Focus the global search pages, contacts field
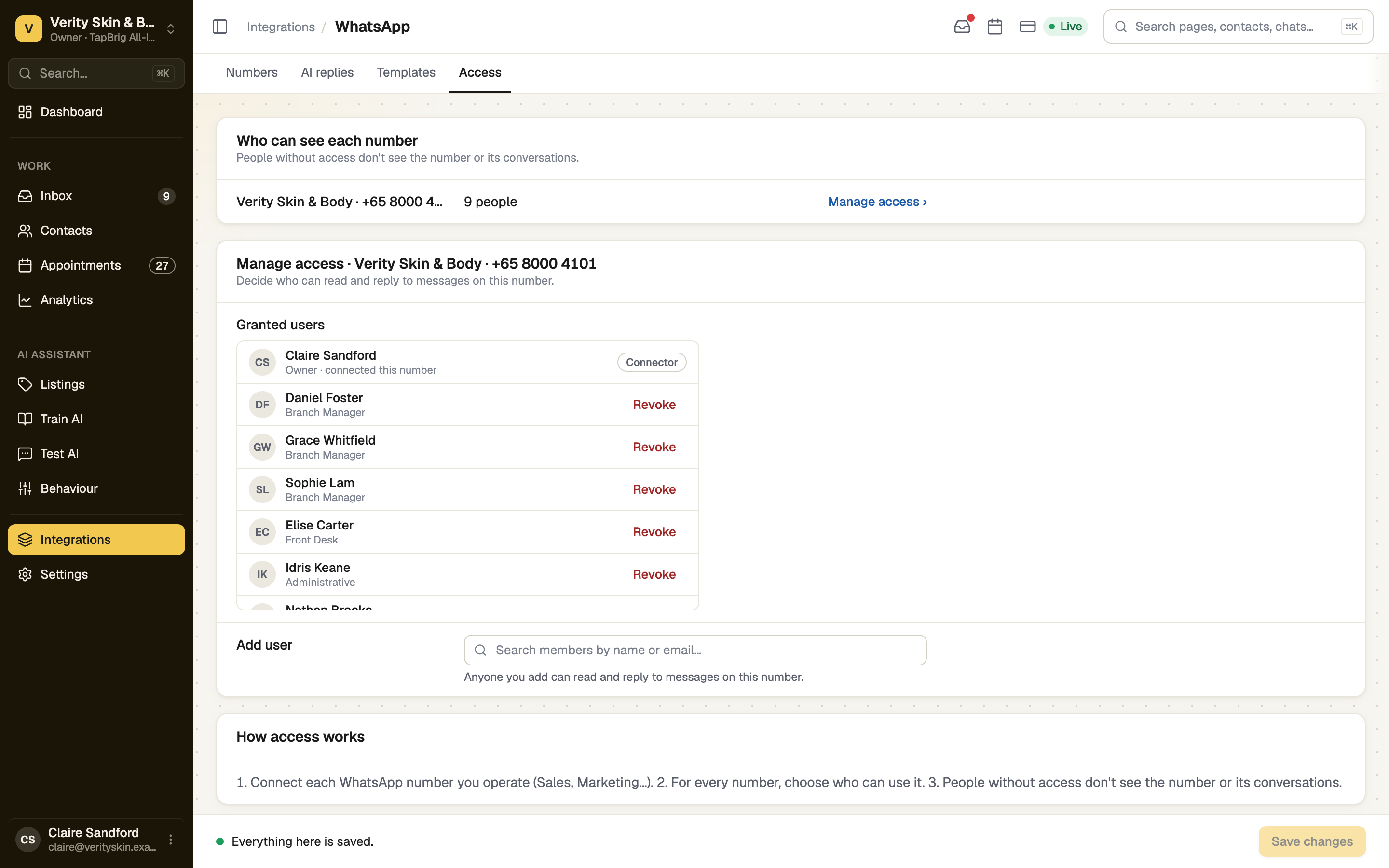1389x868 pixels. pyautogui.click(x=1238, y=27)
